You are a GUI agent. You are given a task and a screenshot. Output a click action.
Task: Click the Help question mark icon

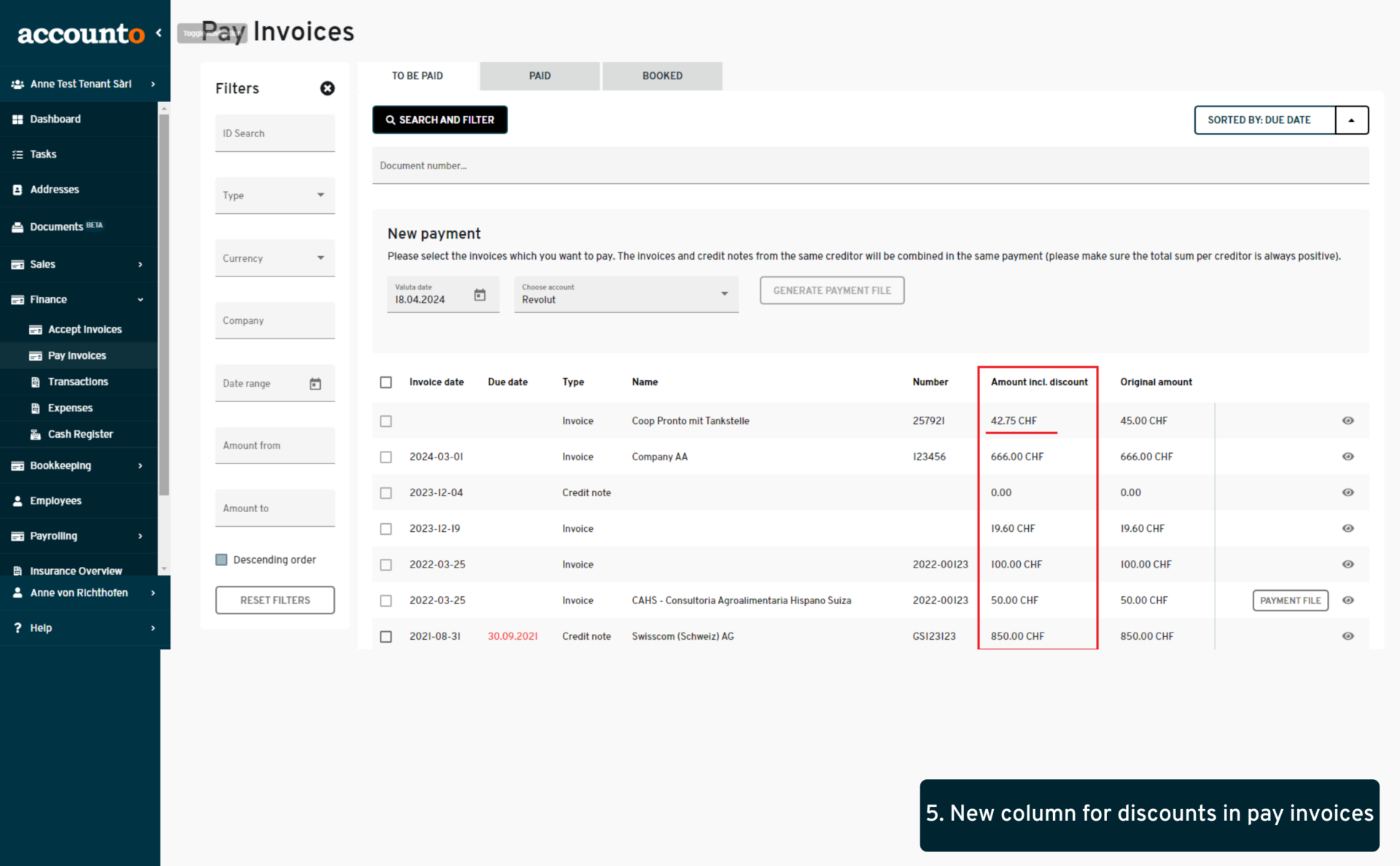17,627
